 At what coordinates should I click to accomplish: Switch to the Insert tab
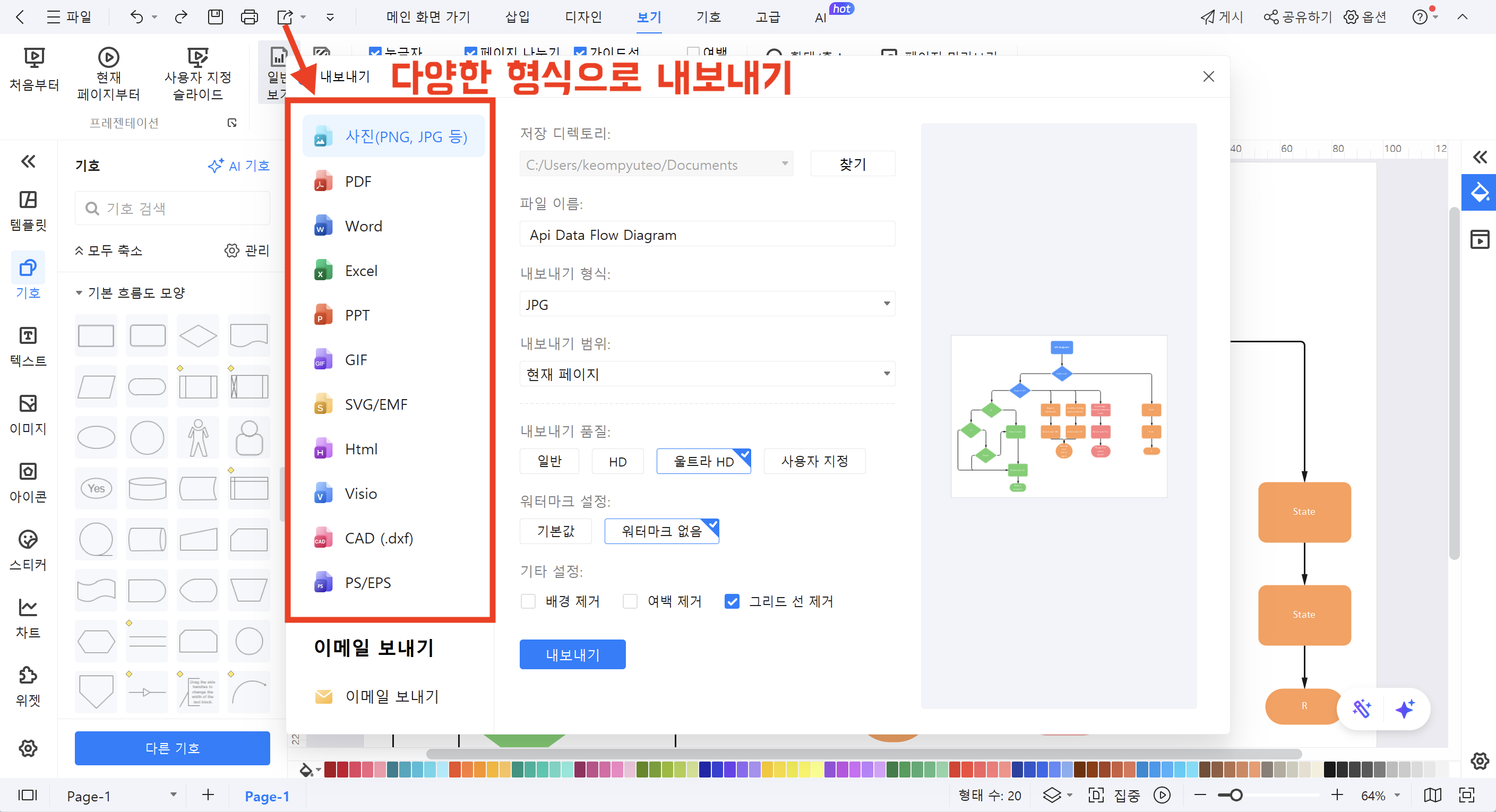point(517,17)
